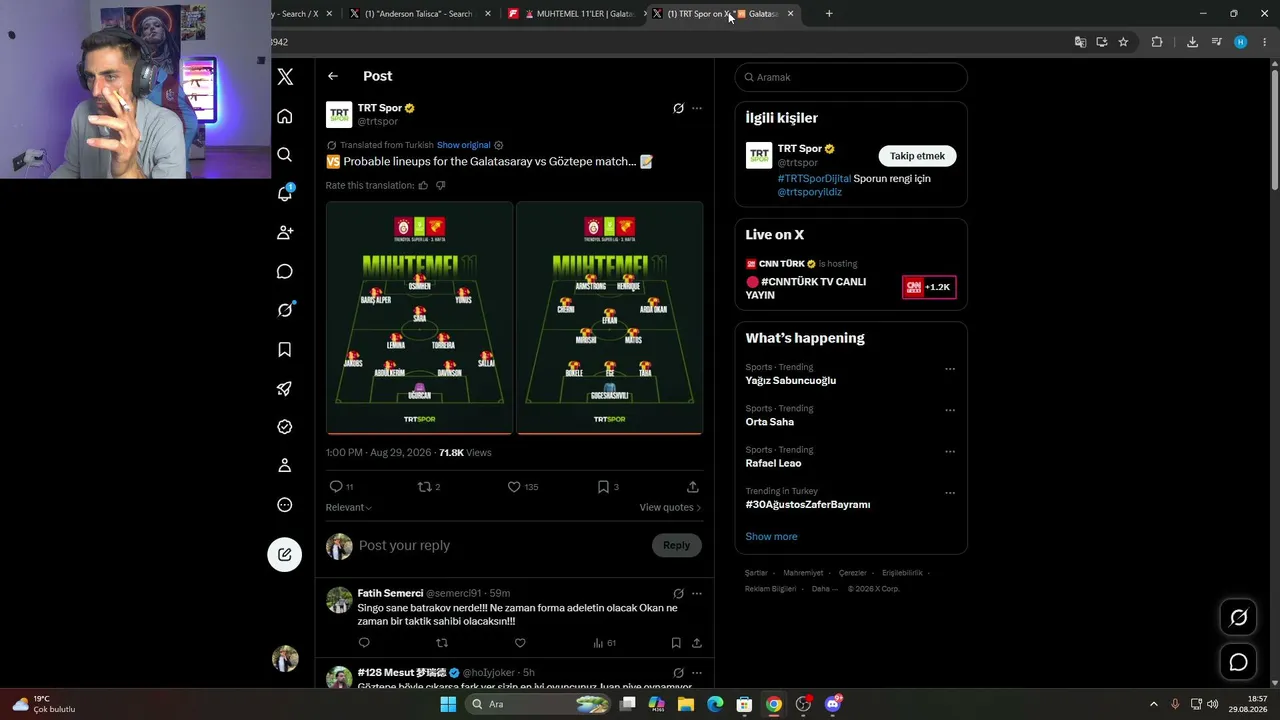Image resolution: width=1280 pixels, height=720 pixels.
Task: Switch to the MUHTEMEL 11'LER tab
Action: [577, 14]
